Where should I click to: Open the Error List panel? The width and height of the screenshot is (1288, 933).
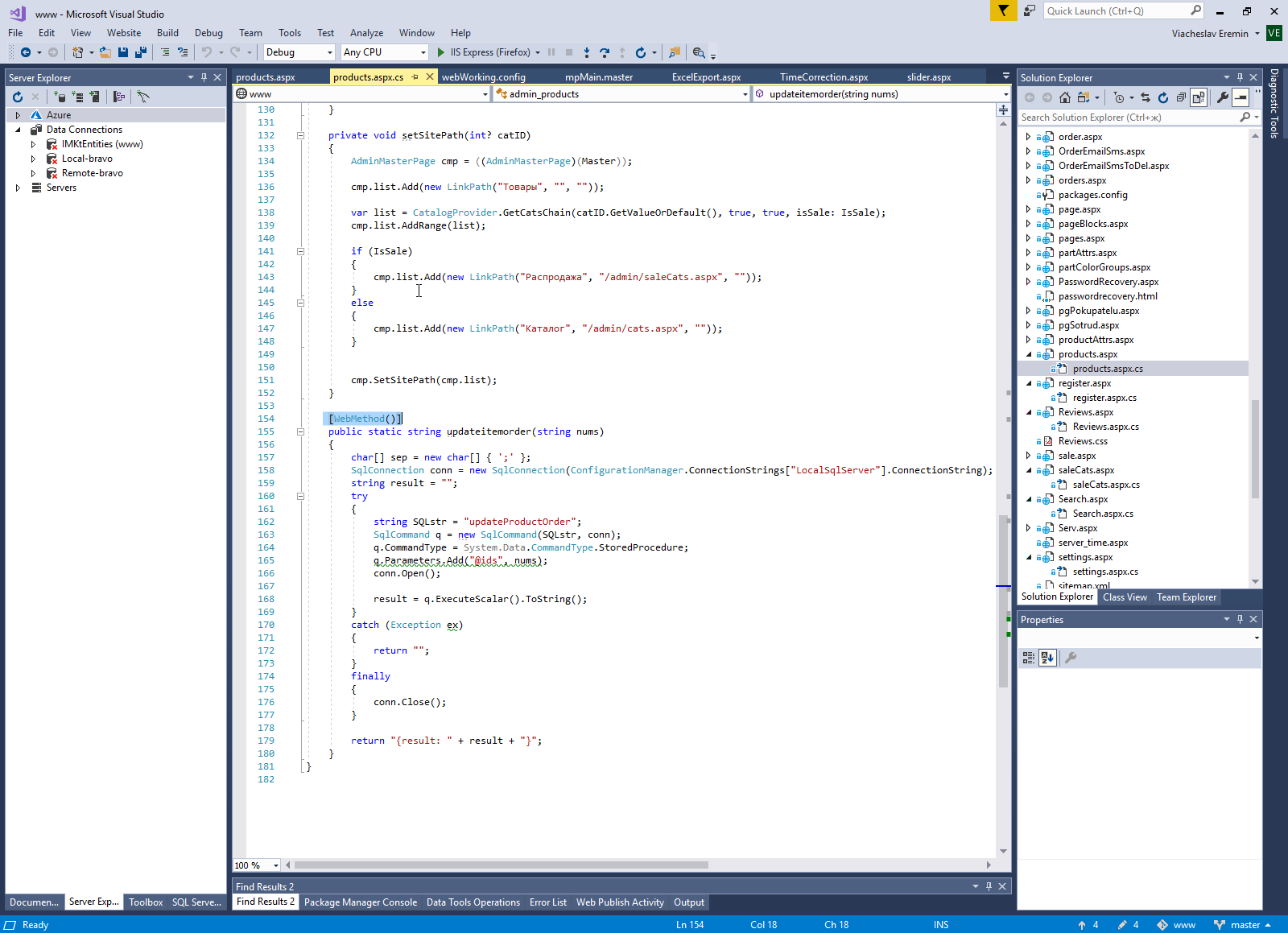[x=547, y=902]
